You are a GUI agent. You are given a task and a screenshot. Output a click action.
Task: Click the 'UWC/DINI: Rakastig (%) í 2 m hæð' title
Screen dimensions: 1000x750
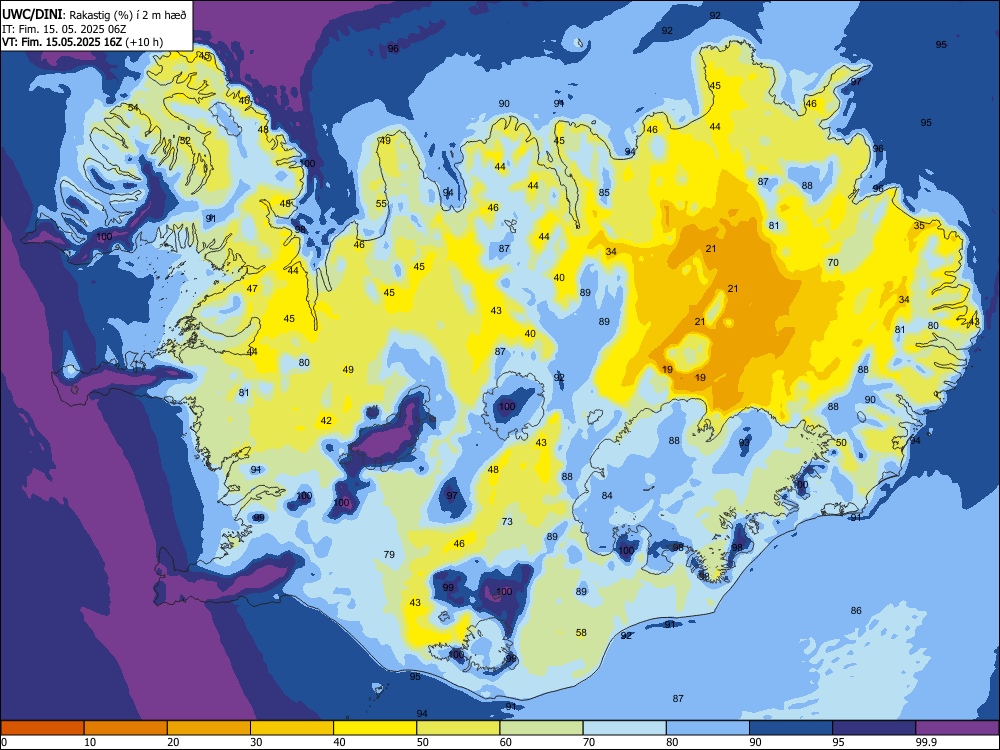point(94,15)
